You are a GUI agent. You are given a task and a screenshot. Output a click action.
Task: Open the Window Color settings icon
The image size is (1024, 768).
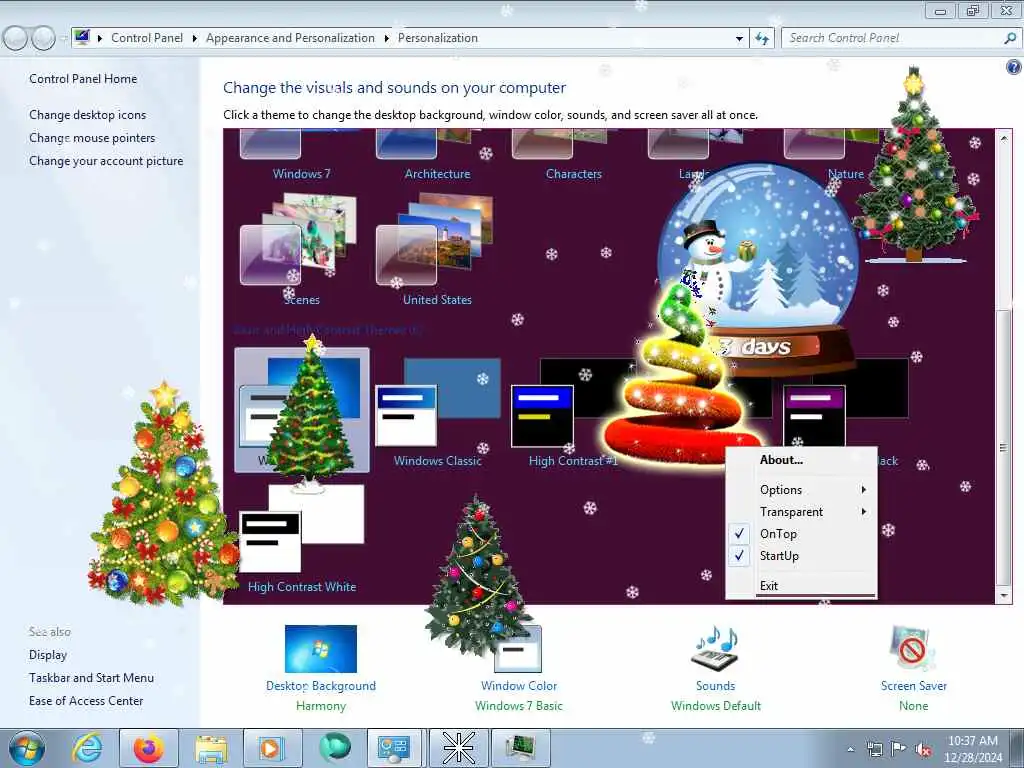[518, 649]
